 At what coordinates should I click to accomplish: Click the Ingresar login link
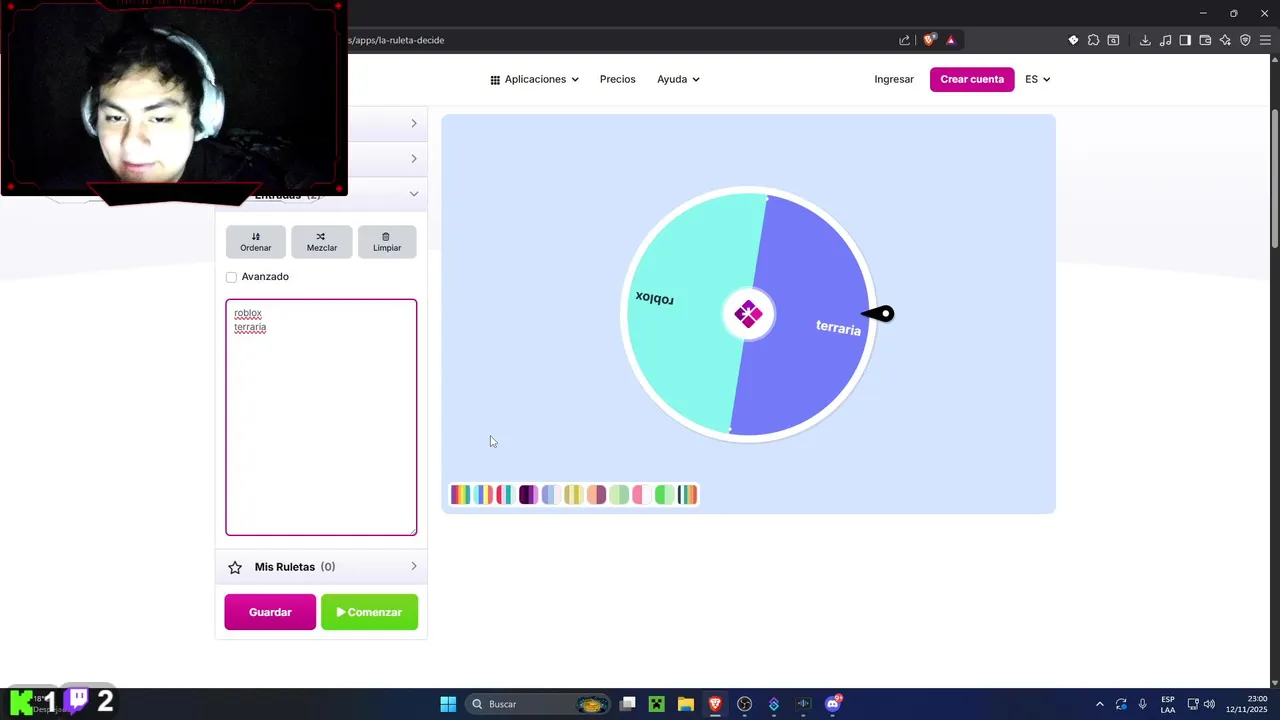point(894,79)
